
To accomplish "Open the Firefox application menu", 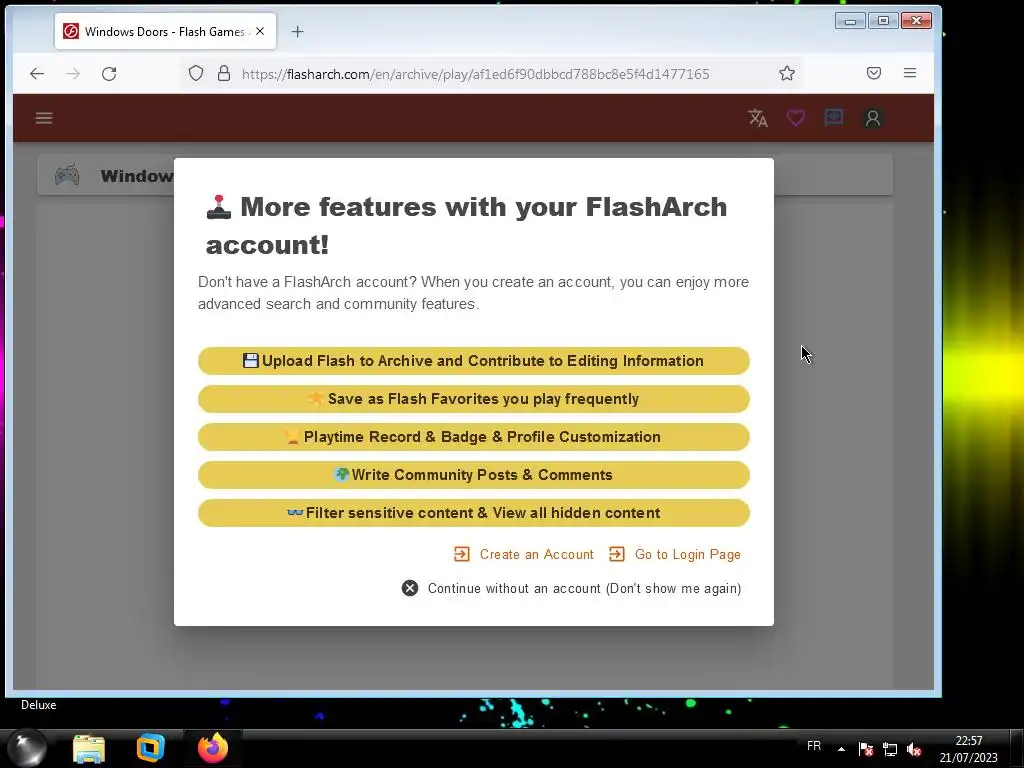I will pos(910,73).
